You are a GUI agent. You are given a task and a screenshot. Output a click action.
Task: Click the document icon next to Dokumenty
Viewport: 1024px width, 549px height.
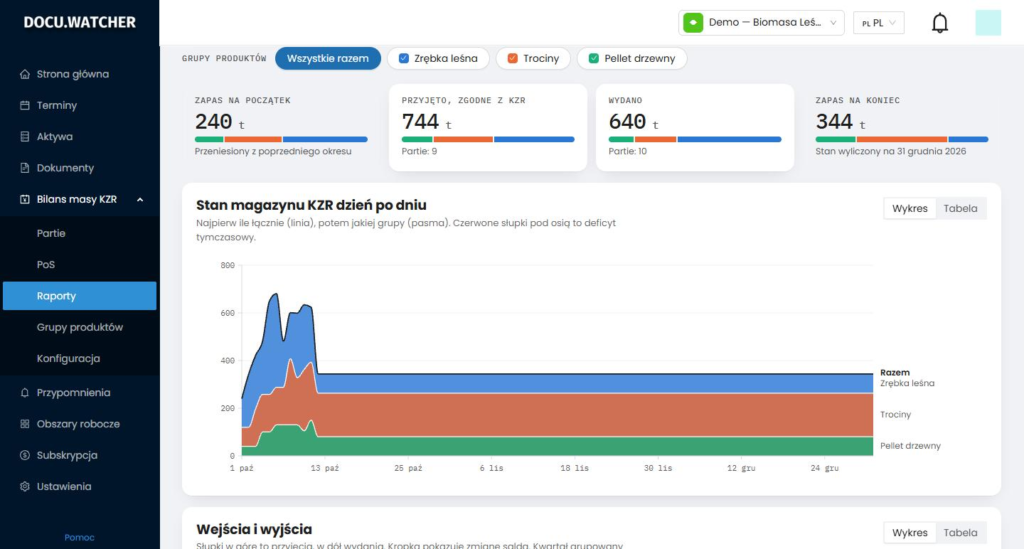(25, 168)
